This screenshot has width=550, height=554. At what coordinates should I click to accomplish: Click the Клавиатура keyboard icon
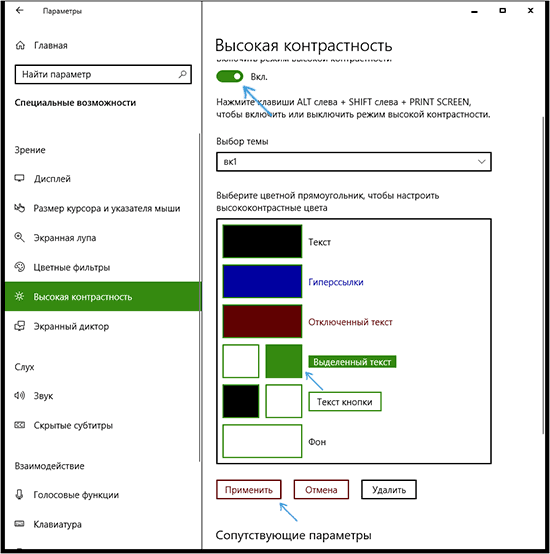(x=19, y=523)
